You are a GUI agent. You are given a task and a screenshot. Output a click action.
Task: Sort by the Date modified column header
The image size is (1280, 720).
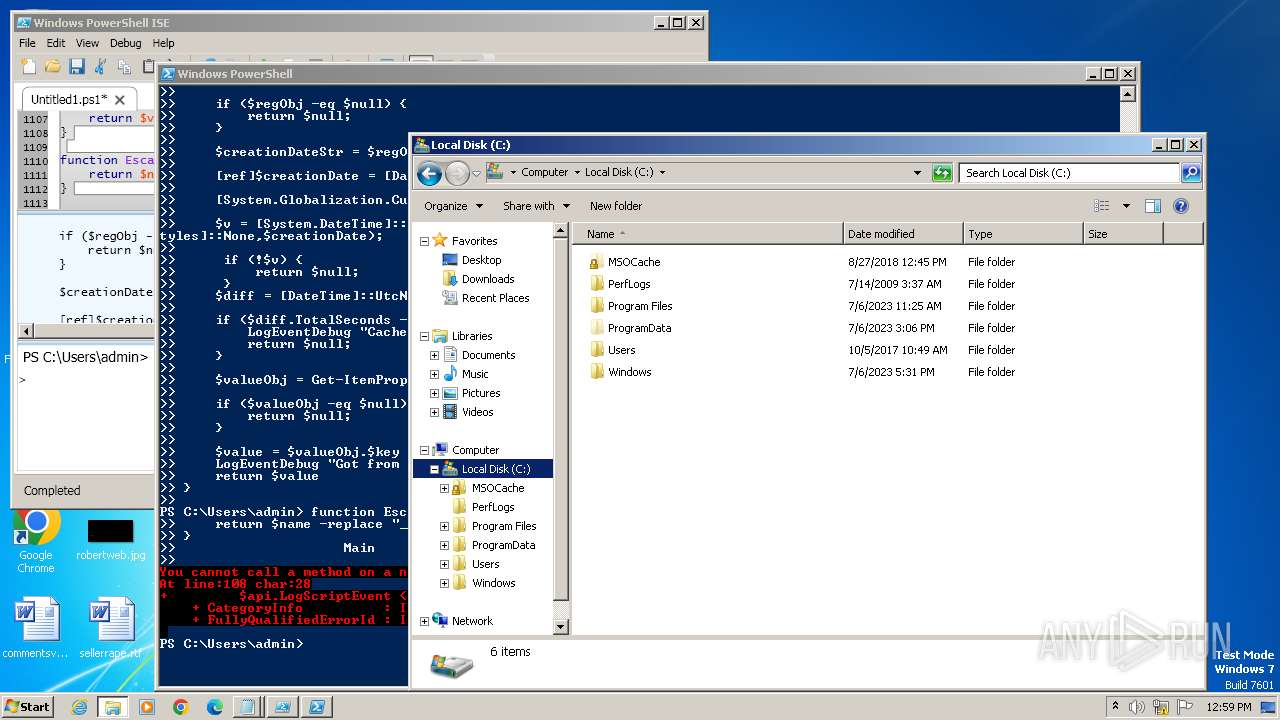pos(903,234)
